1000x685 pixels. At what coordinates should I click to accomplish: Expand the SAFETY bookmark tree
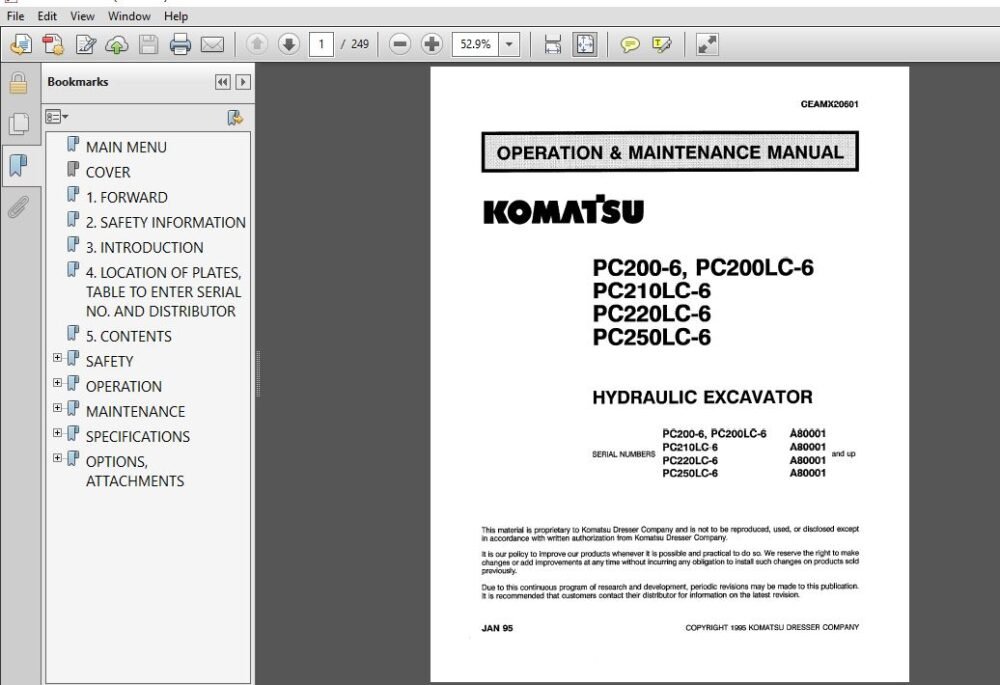(x=57, y=357)
